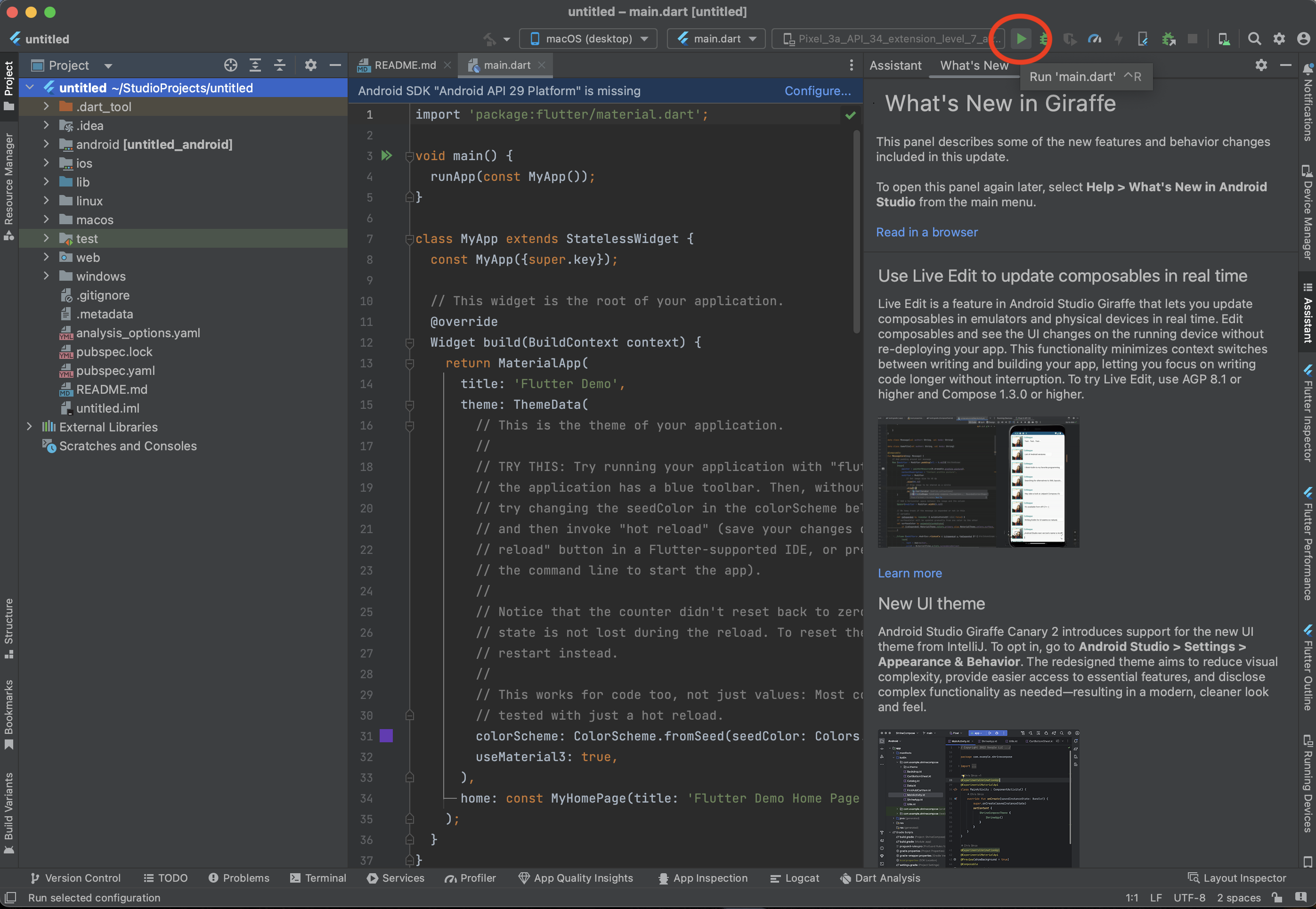Expand the lib folder in project tree

[x=46, y=182]
